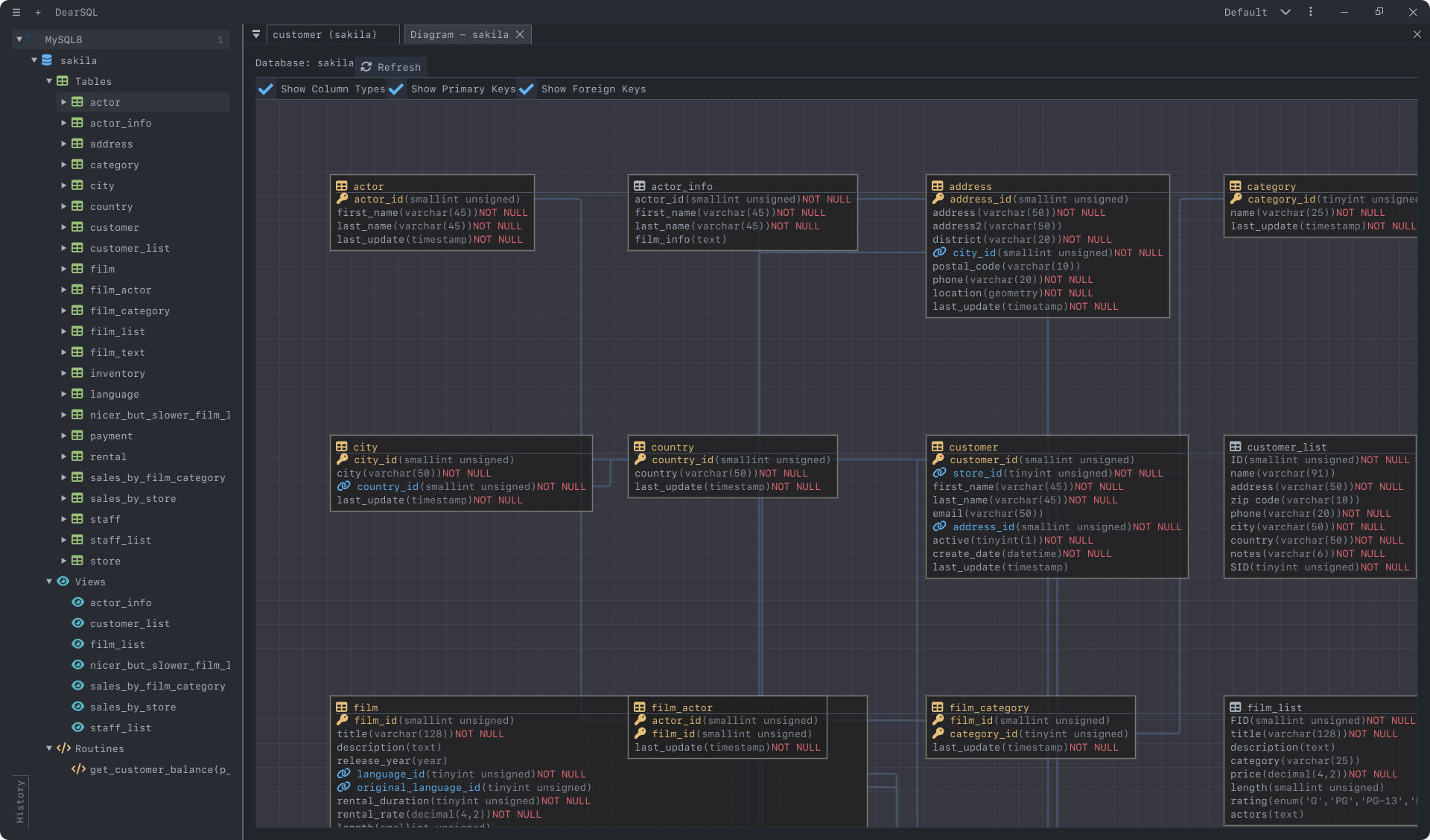Viewport: 1430px width, 840px height.
Task: Close the tab panel with X
Action: [x=1417, y=34]
